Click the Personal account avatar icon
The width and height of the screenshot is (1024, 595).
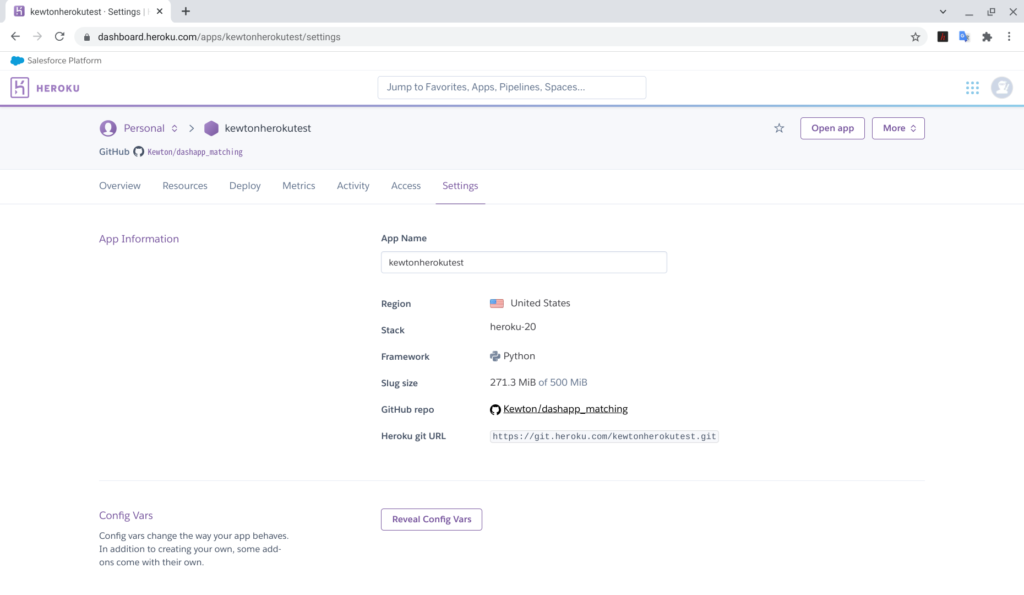point(108,128)
